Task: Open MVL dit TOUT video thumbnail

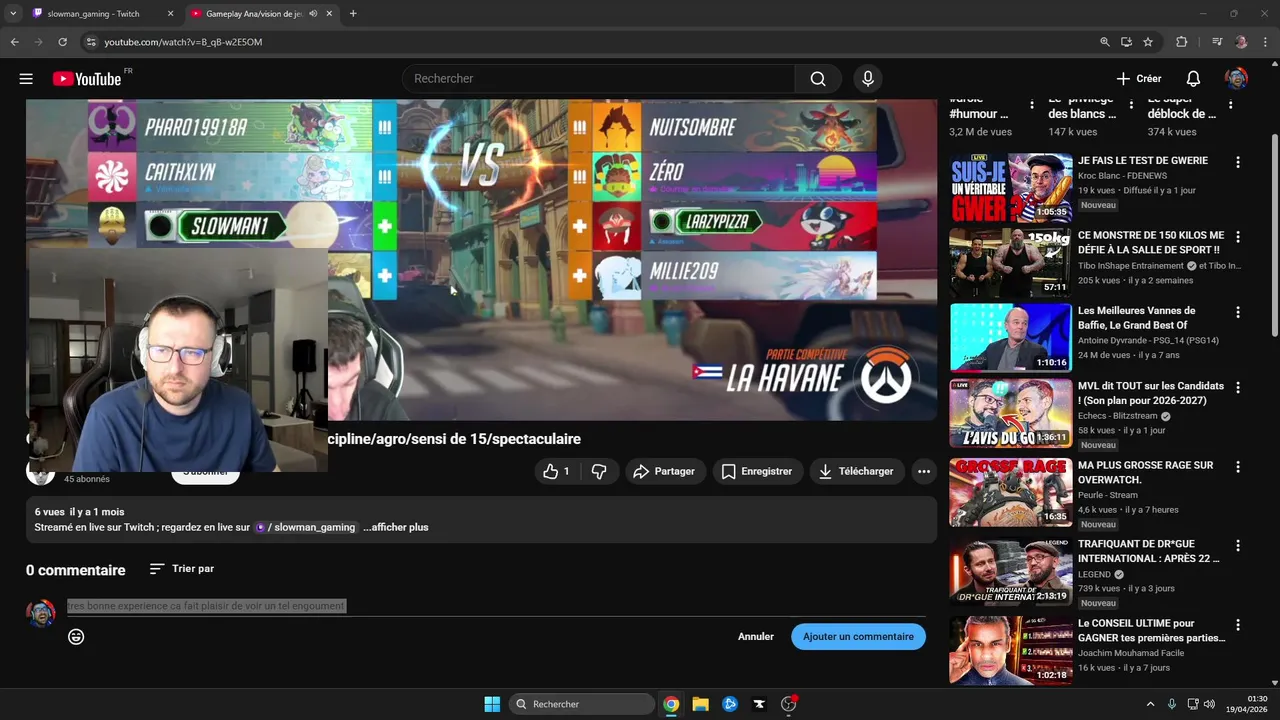Action: [x=1010, y=413]
